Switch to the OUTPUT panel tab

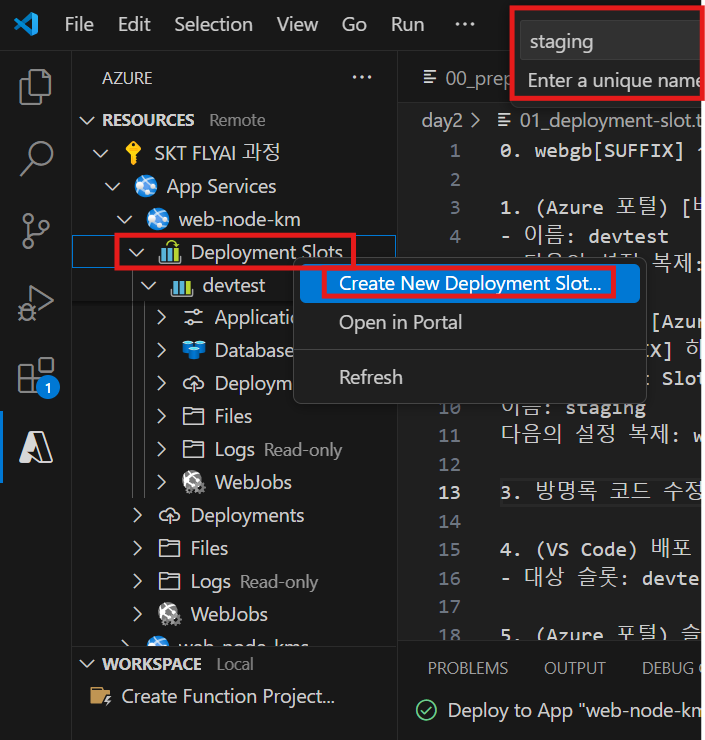(574, 668)
